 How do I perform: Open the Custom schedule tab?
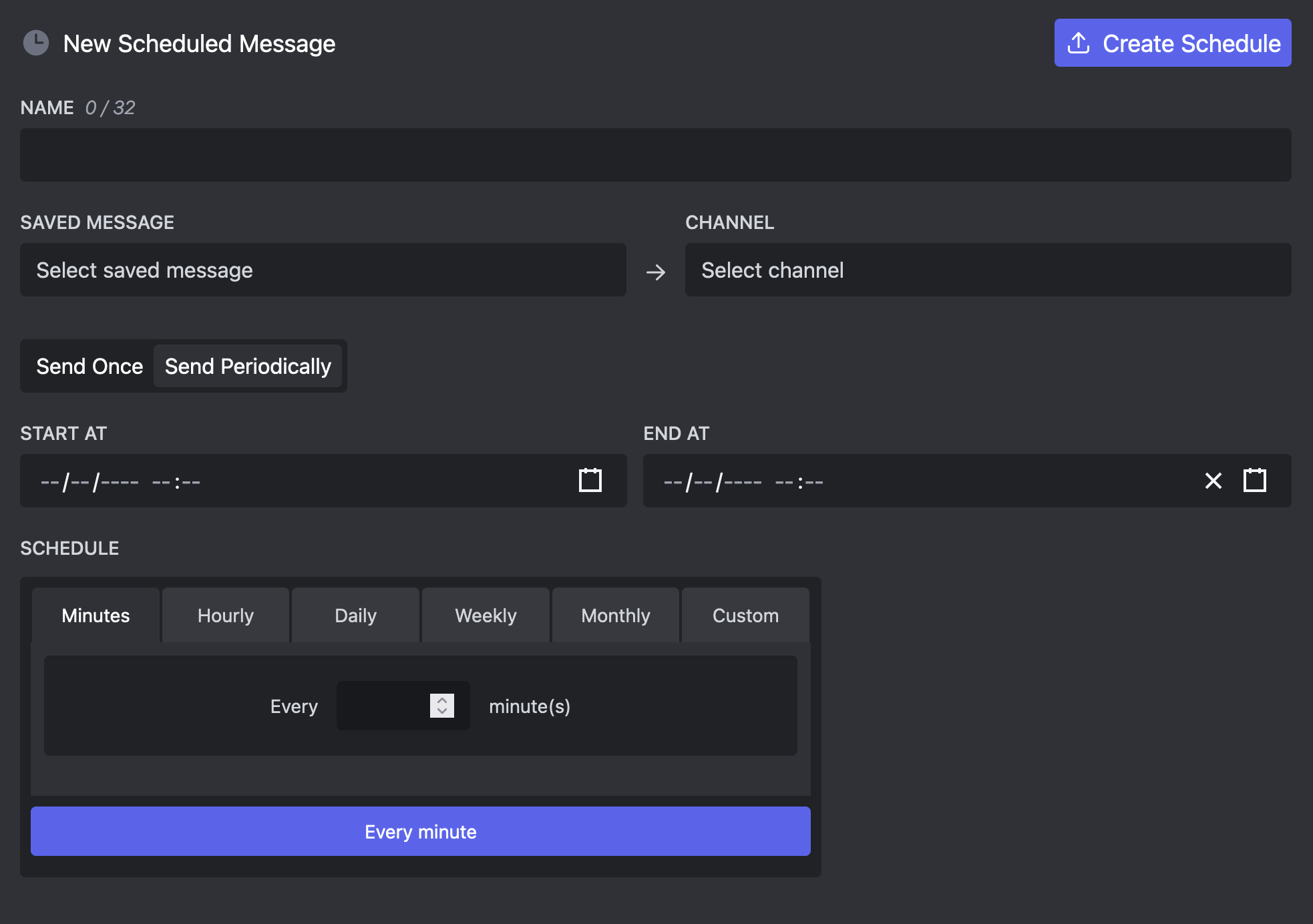point(745,615)
